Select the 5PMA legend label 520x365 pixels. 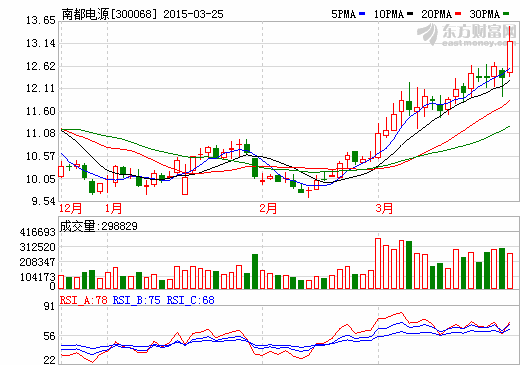click(x=343, y=14)
